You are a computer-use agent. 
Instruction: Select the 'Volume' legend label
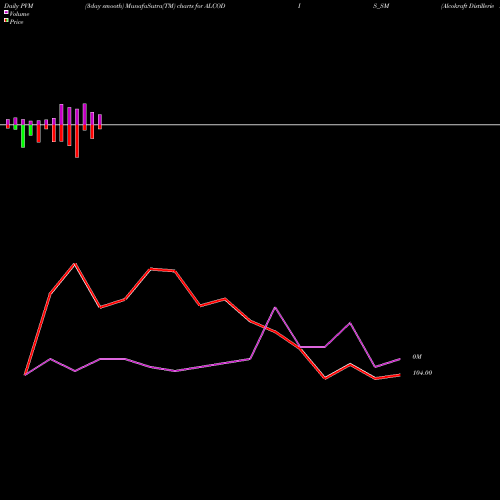19,14
